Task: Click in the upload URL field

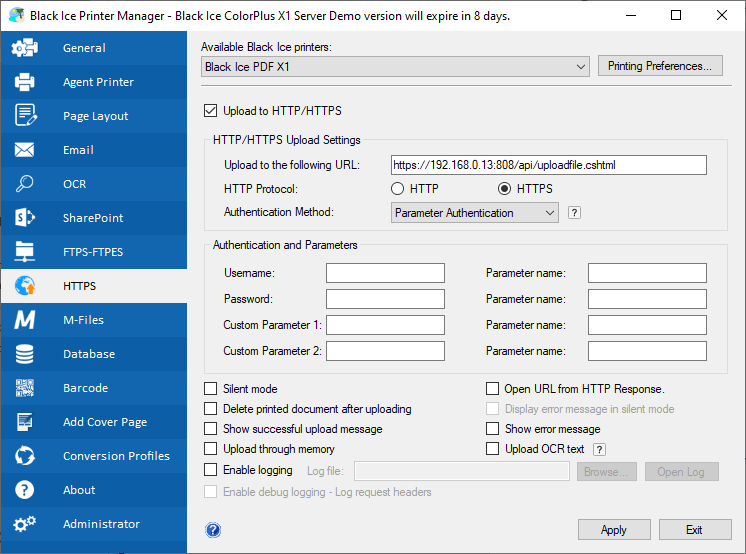Action: 549,165
